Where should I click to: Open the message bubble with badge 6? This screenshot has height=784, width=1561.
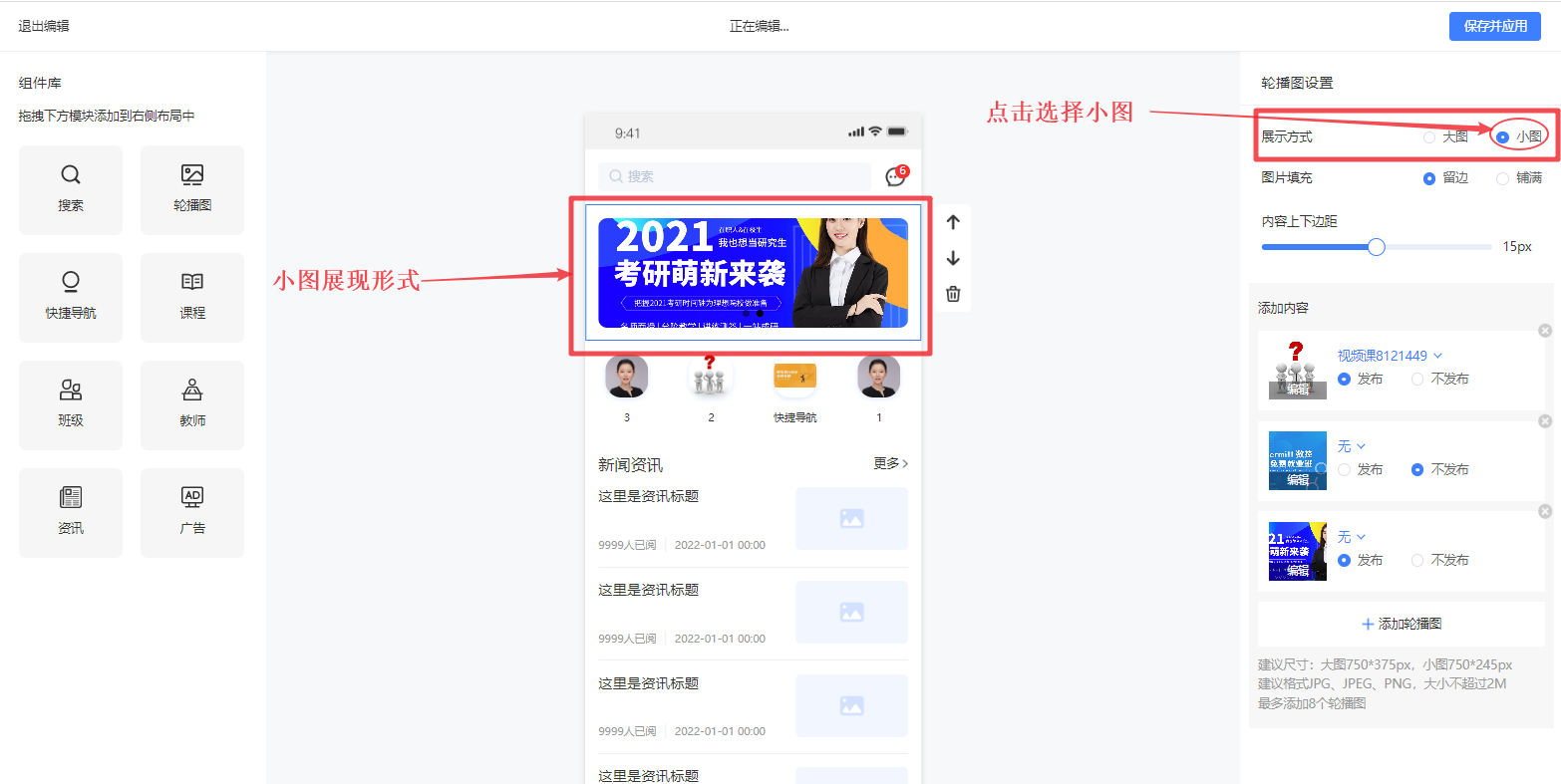896,176
